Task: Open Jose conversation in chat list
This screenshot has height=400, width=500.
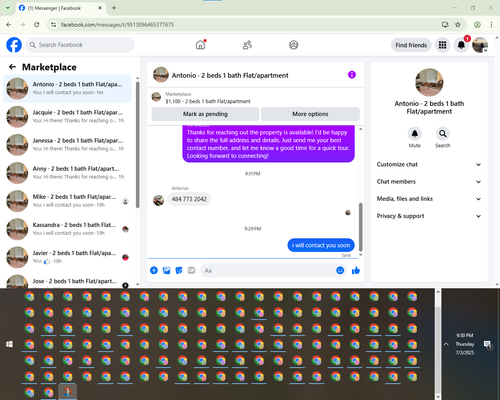Action: coord(67,281)
